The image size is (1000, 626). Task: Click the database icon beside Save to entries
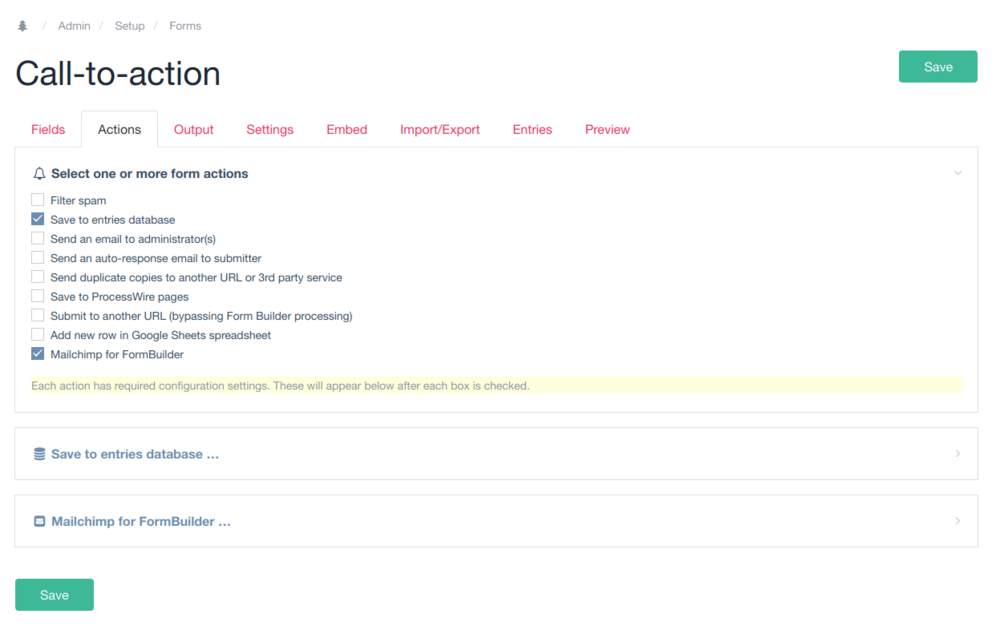click(39, 454)
